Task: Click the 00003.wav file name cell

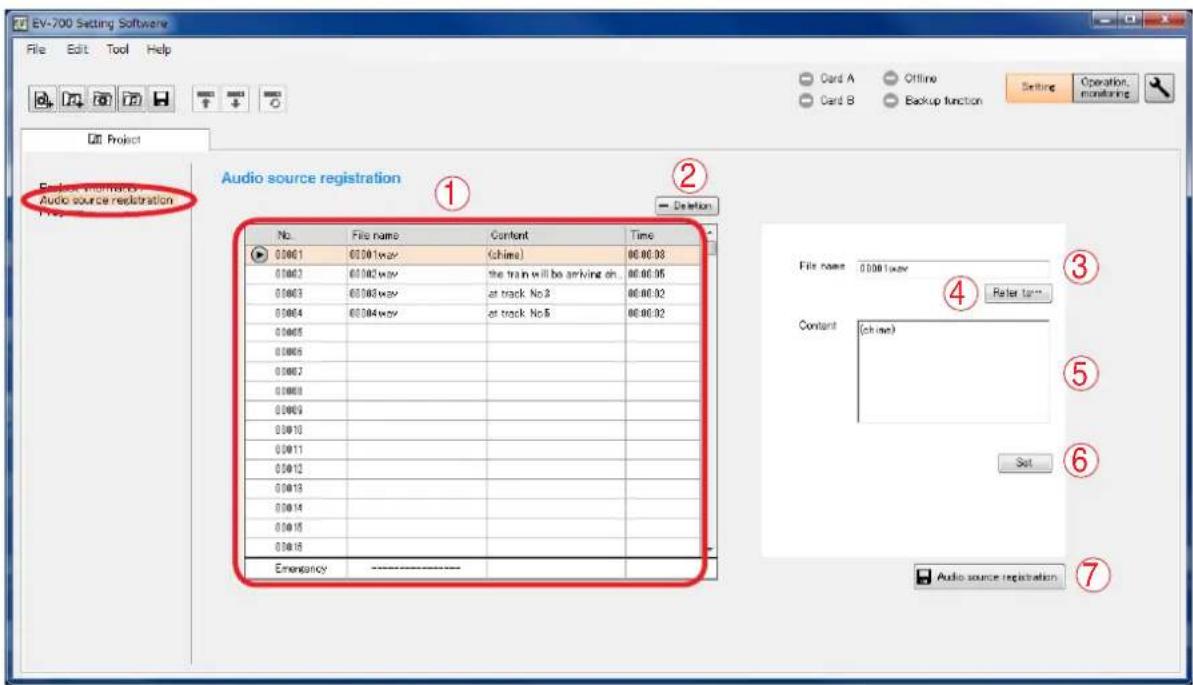Action: click(417, 294)
